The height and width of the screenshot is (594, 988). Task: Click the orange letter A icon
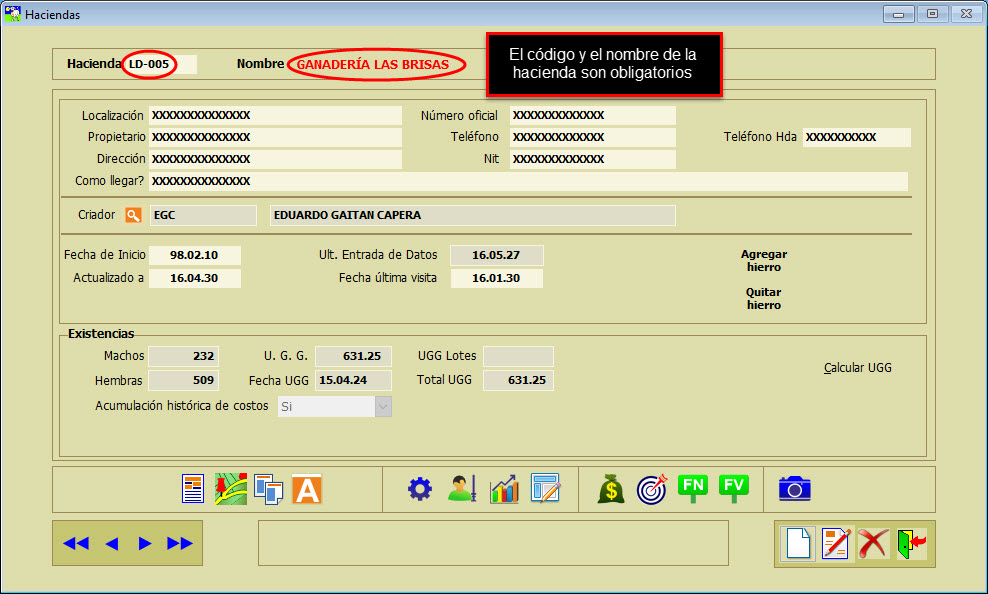[306, 489]
